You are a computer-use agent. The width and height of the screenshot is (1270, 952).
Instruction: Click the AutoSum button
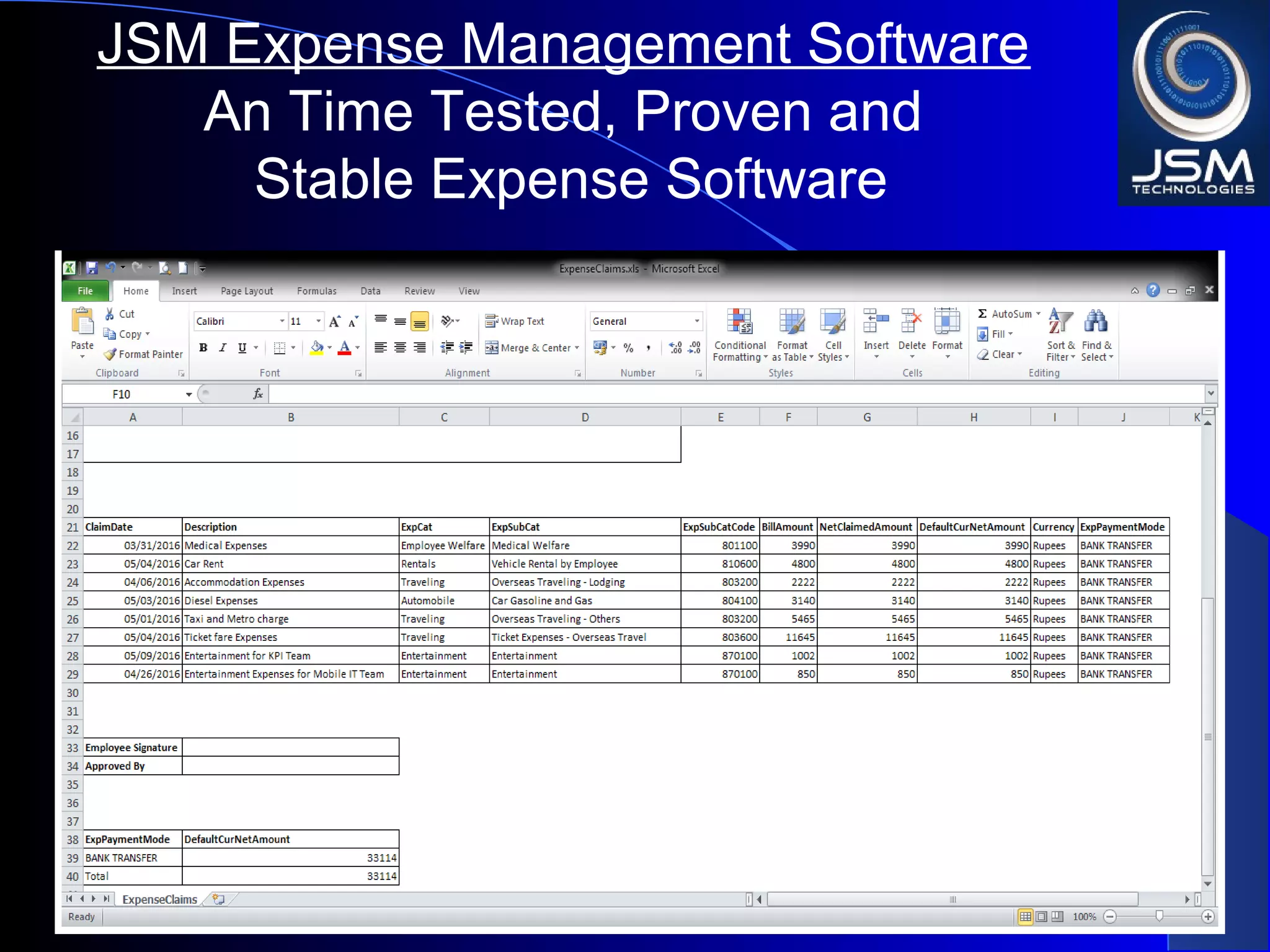tap(1005, 314)
